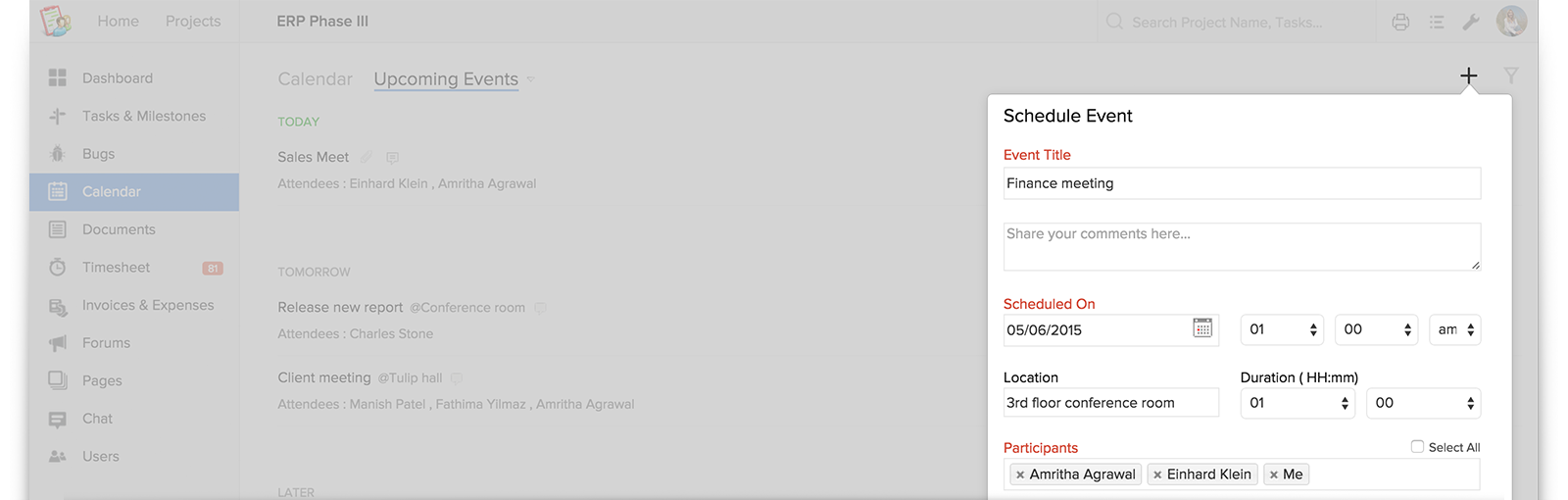Click the printer icon in top bar
The image size is (1568, 500).
click(x=1400, y=22)
